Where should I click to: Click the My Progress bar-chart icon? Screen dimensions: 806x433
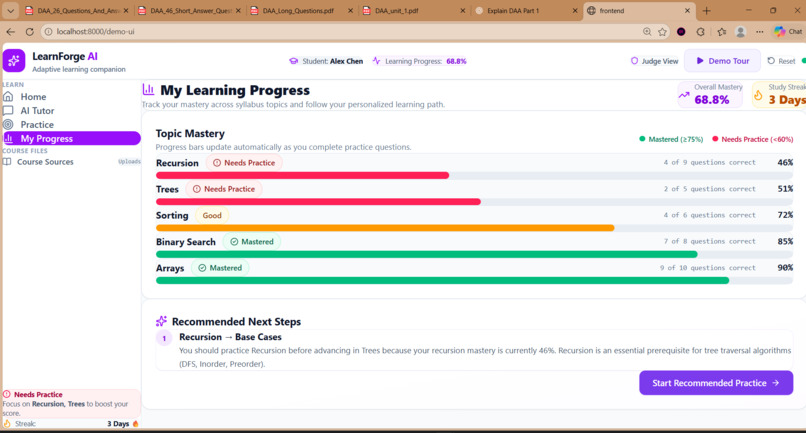pyautogui.click(x=8, y=138)
